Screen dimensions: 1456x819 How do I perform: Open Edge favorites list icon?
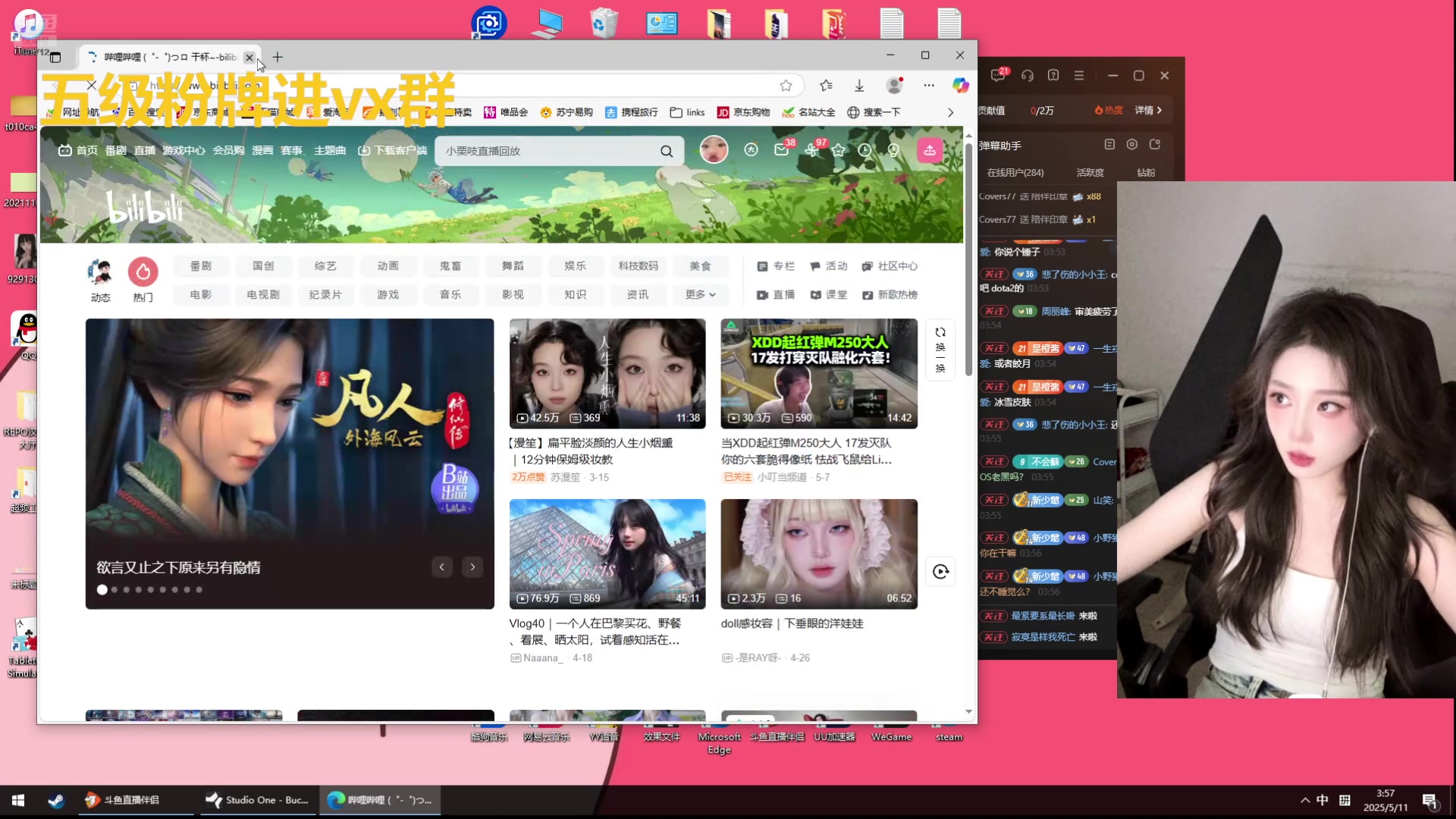(x=826, y=86)
